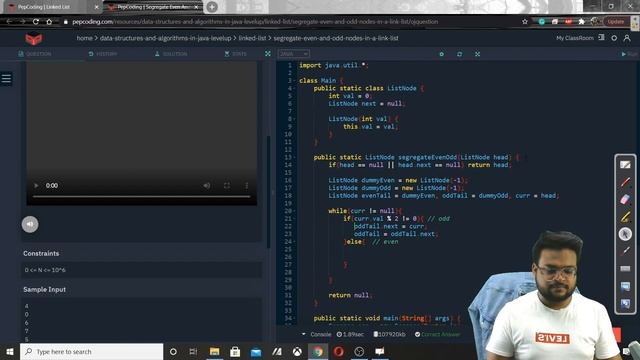Open the browser home page

coord(49,22)
